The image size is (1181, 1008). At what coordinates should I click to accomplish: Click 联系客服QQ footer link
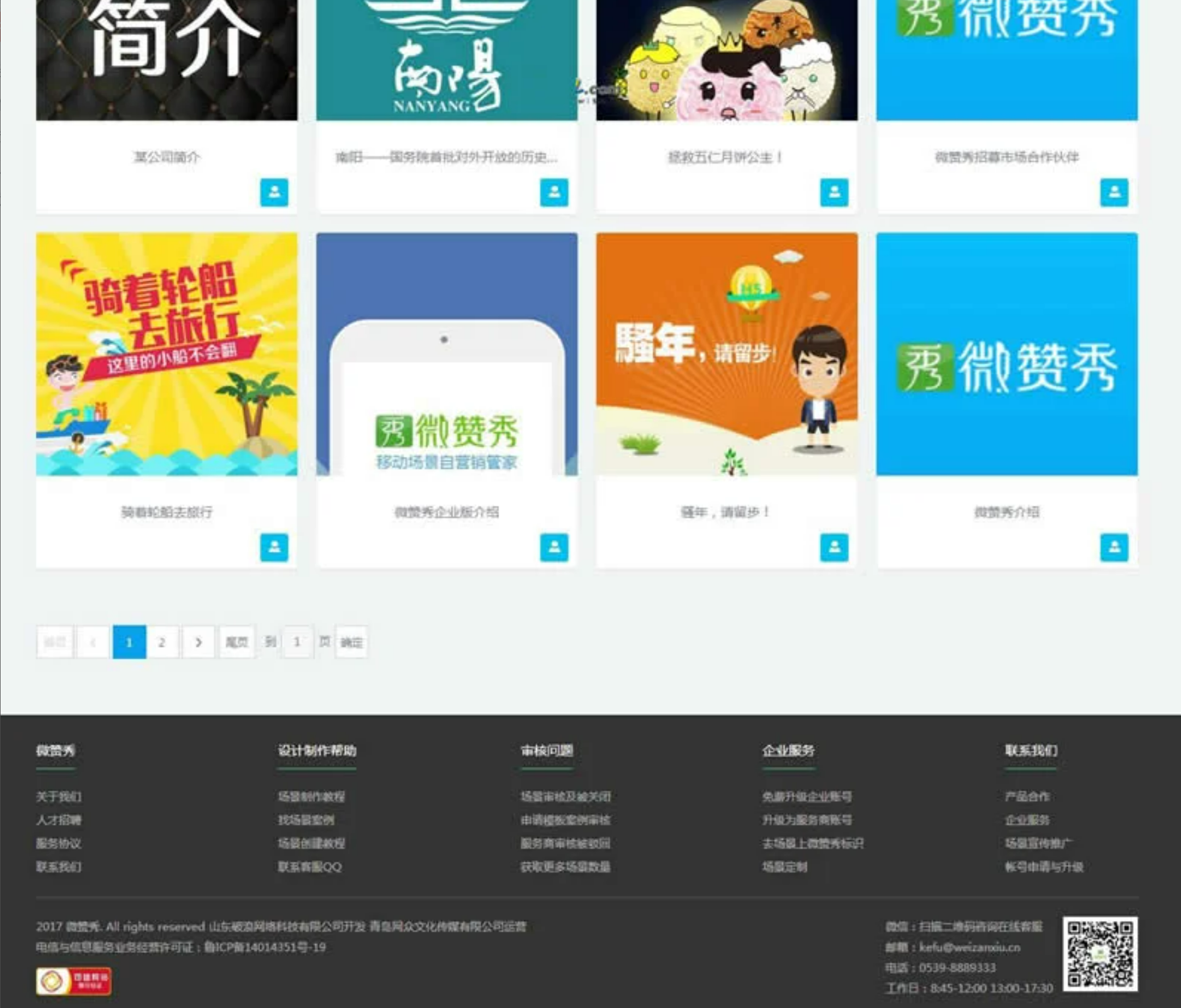[x=310, y=867]
